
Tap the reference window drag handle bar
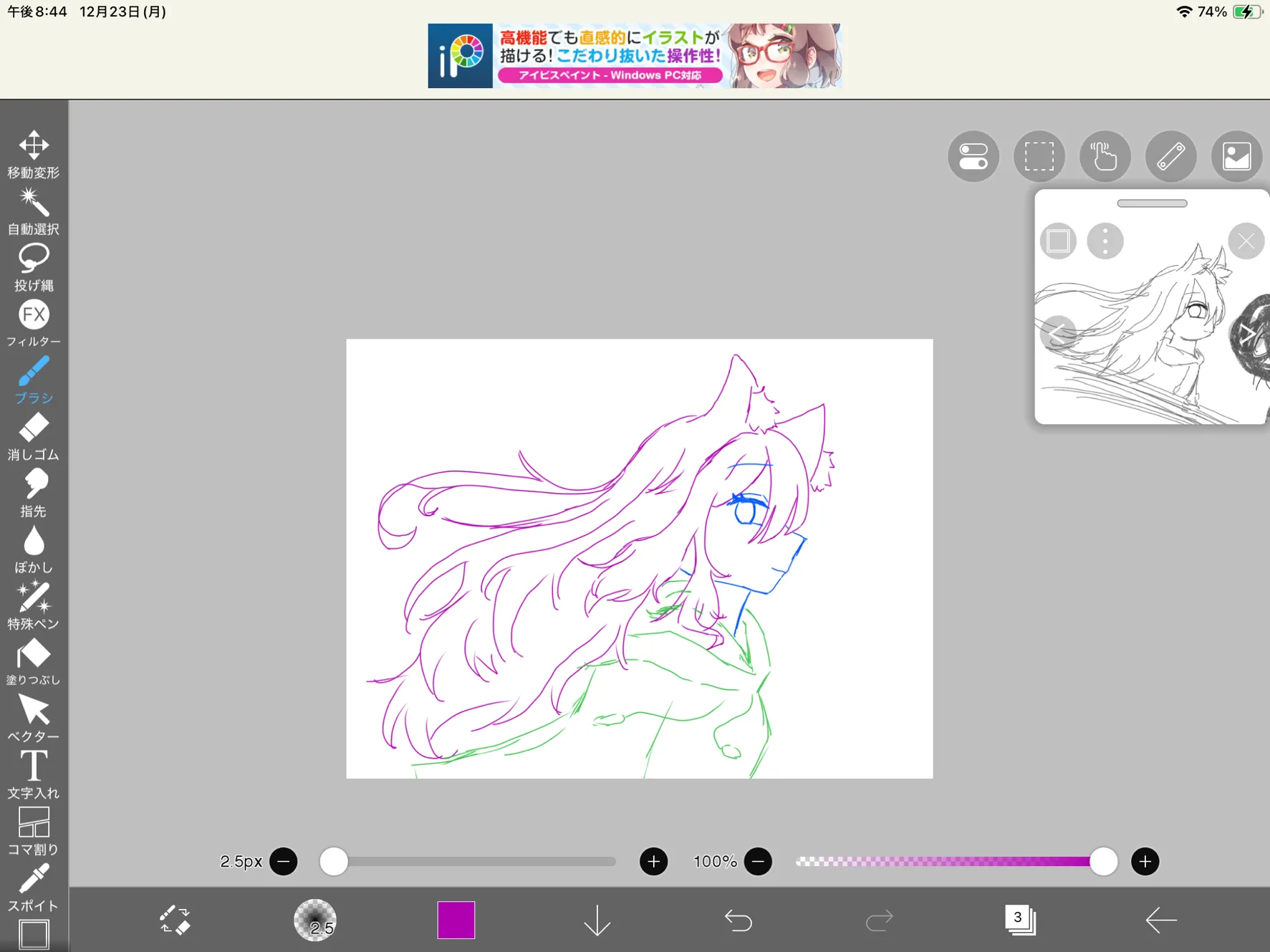(x=1152, y=203)
